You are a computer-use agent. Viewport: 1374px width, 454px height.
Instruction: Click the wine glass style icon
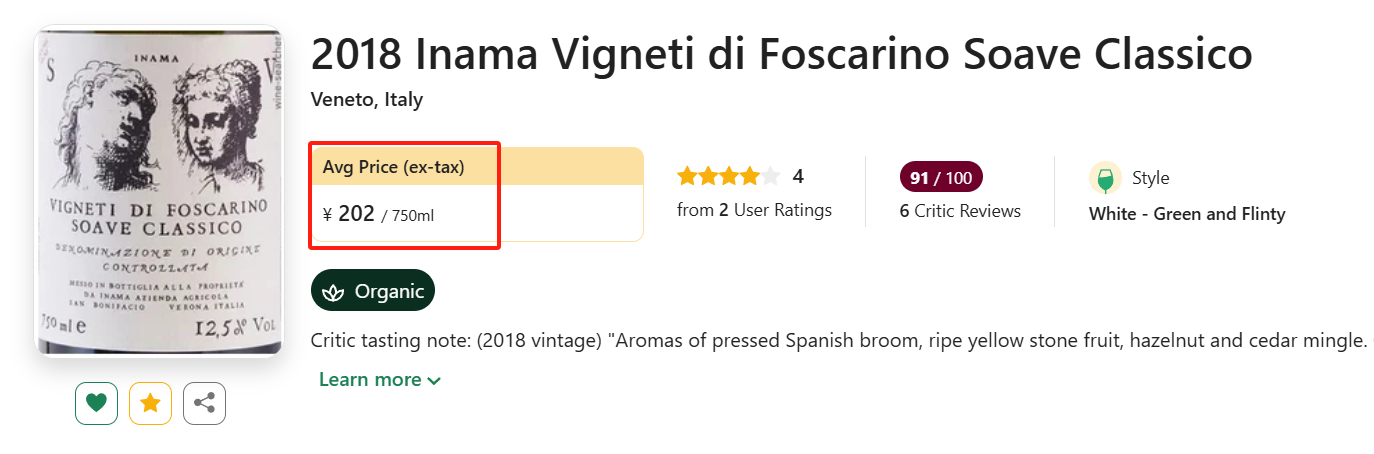1105,179
